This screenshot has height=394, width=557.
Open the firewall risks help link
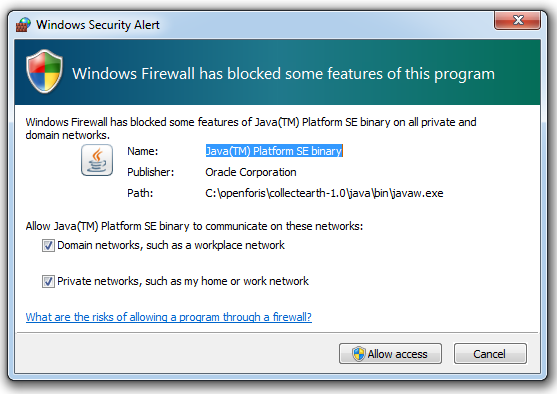[169, 317]
